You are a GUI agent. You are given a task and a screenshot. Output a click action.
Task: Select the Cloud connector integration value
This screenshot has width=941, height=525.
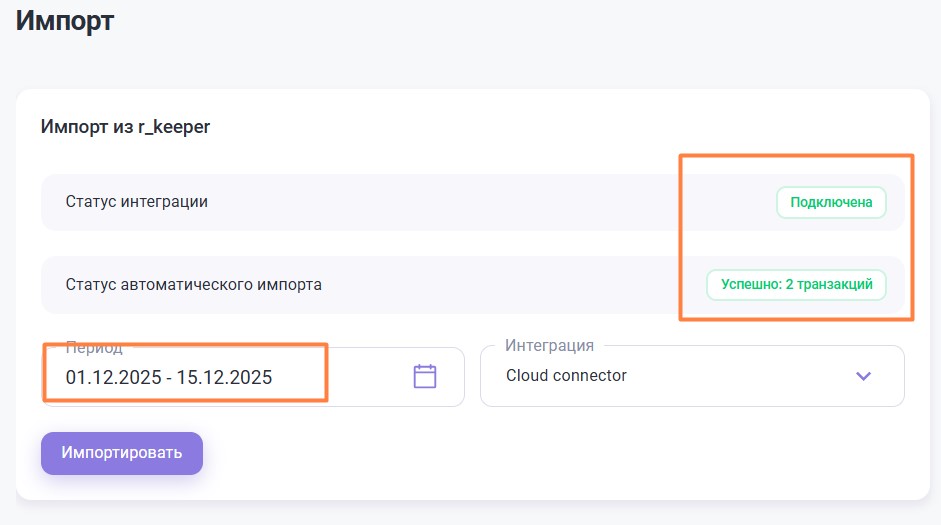[566, 376]
